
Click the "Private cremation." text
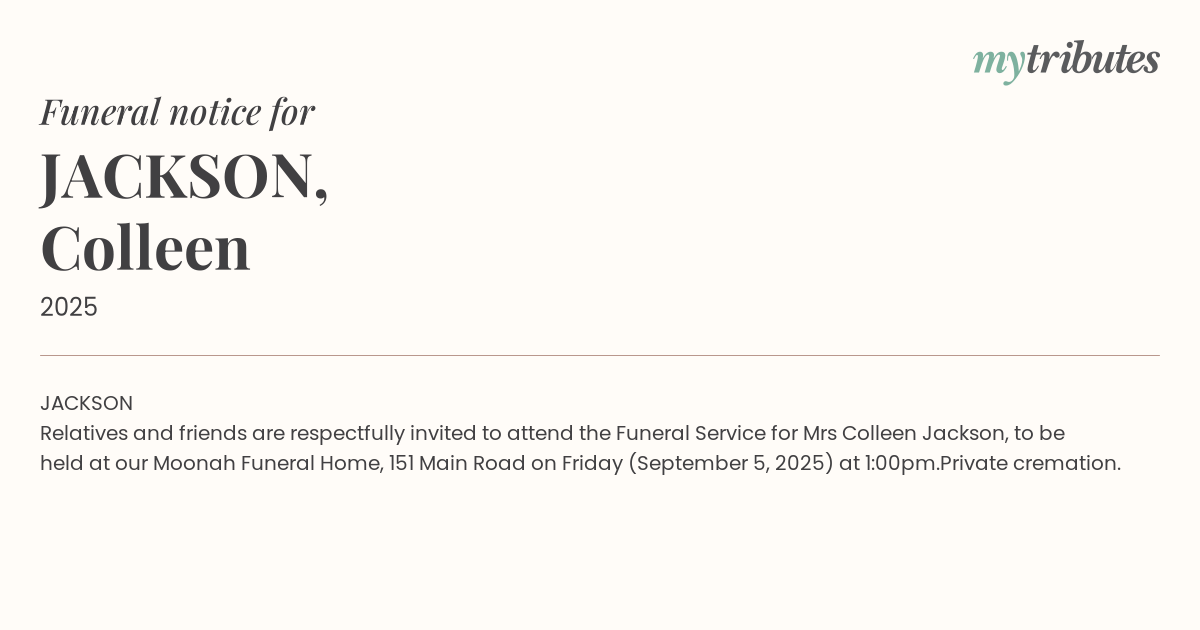pos(1030,463)
